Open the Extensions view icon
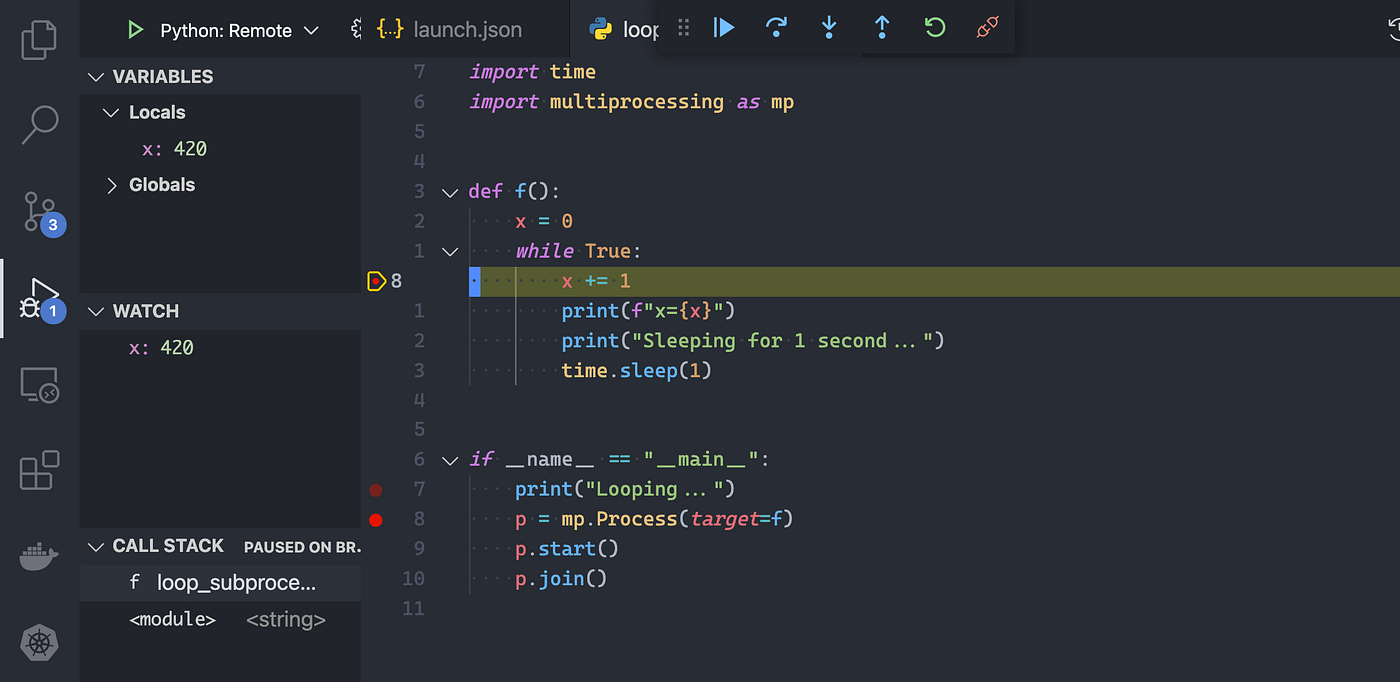 [38, 470]
